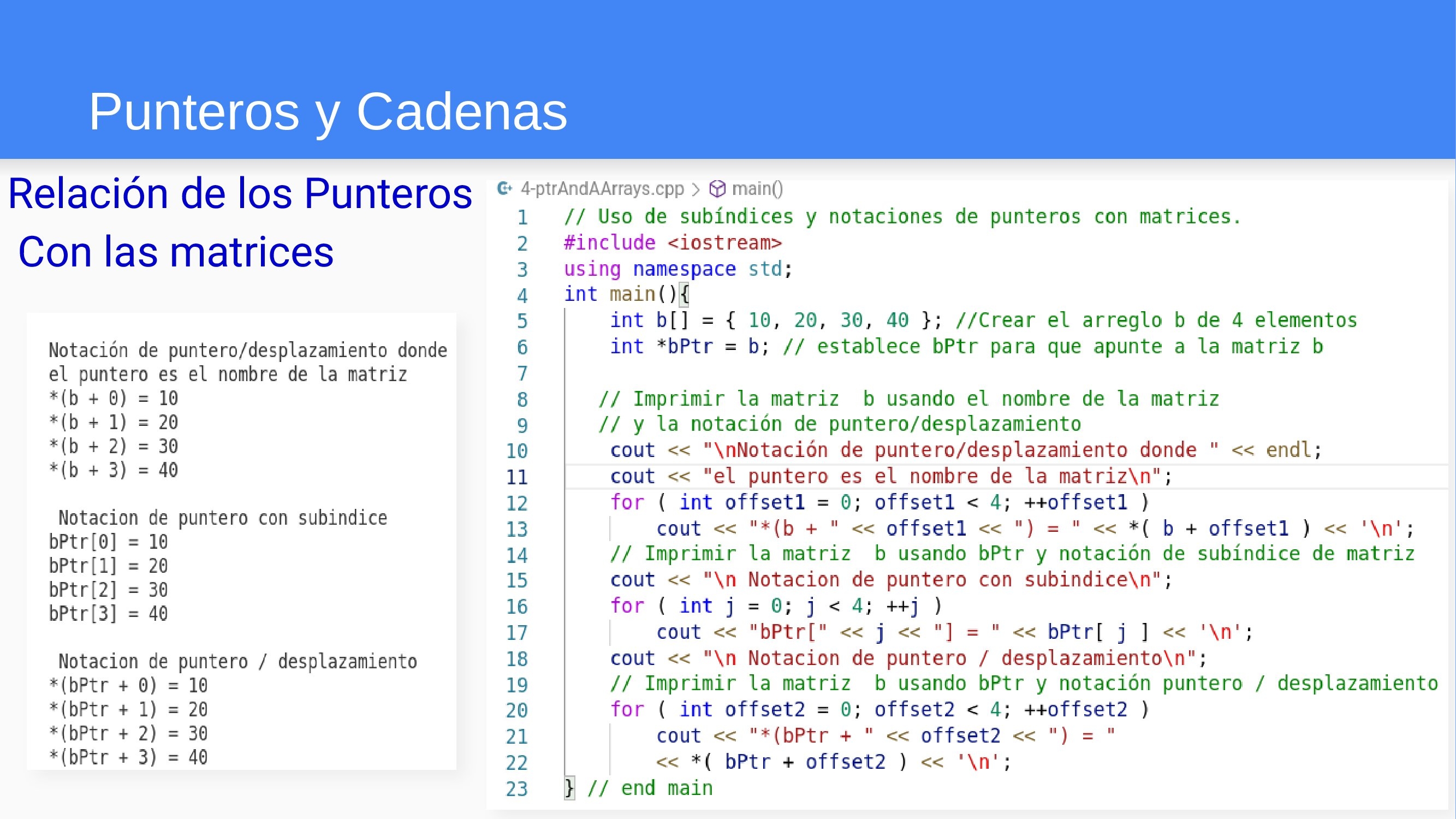Click the C++ file icon in breadcrumb
This screenshot has height=819, width=1456.
tap(504, 188)
